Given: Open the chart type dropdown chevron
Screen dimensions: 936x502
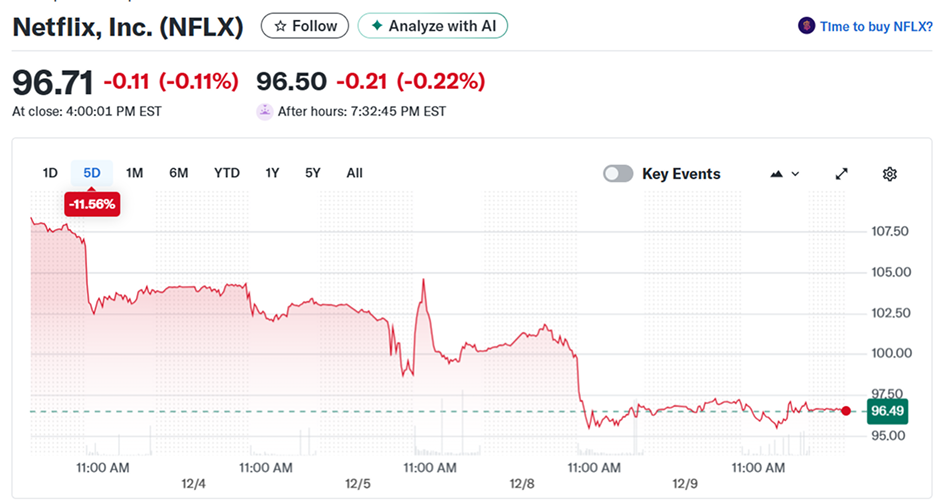Looking at the screenshot, I should coord(796,174).
